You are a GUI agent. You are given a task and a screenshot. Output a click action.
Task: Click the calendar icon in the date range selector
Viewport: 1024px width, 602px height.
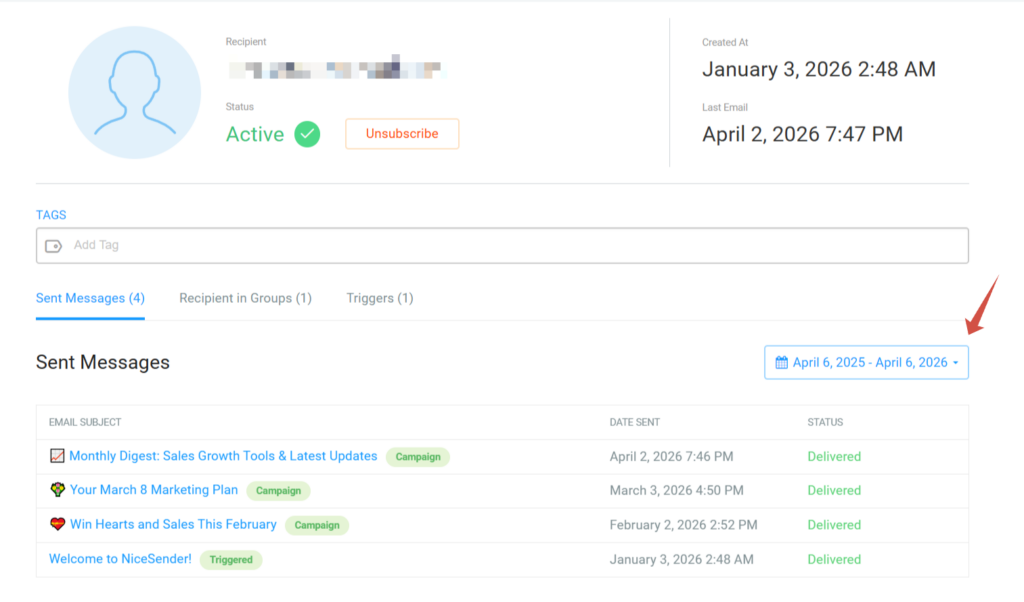point(780,362)
